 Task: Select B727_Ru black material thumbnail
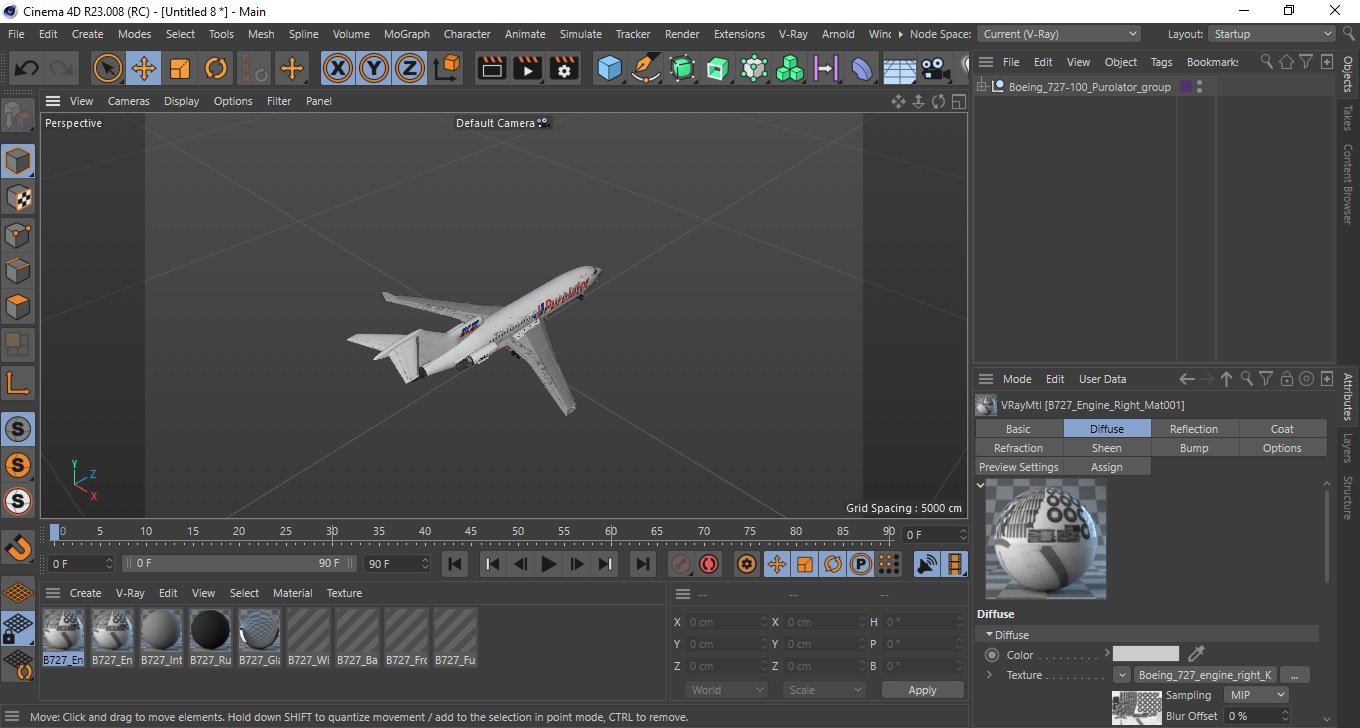point(210,637)
